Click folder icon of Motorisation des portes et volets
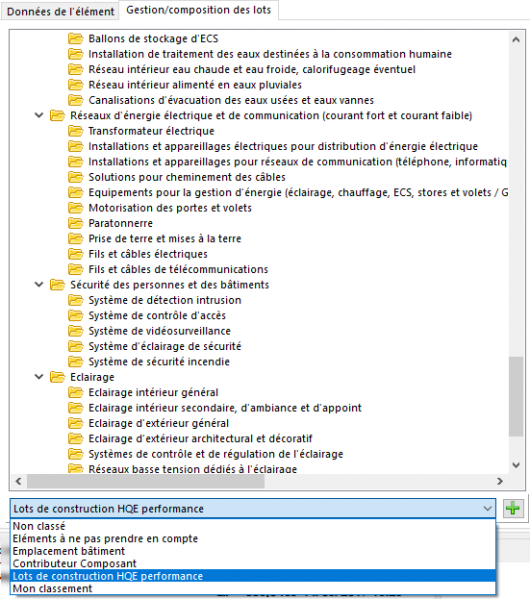This screenshot has height=599, width=530. (x=76, y=208)
